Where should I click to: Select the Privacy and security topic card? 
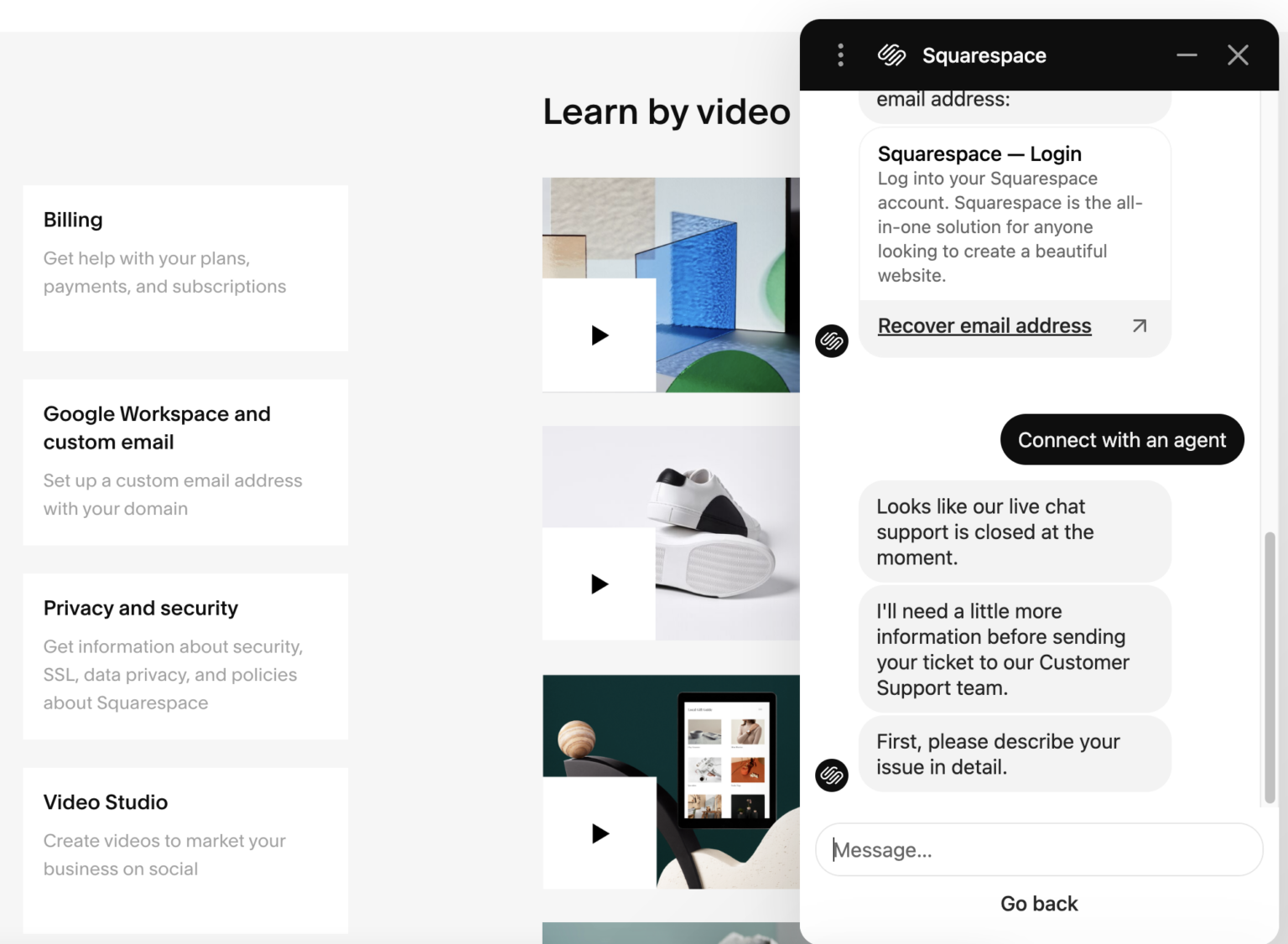(185, 656)
